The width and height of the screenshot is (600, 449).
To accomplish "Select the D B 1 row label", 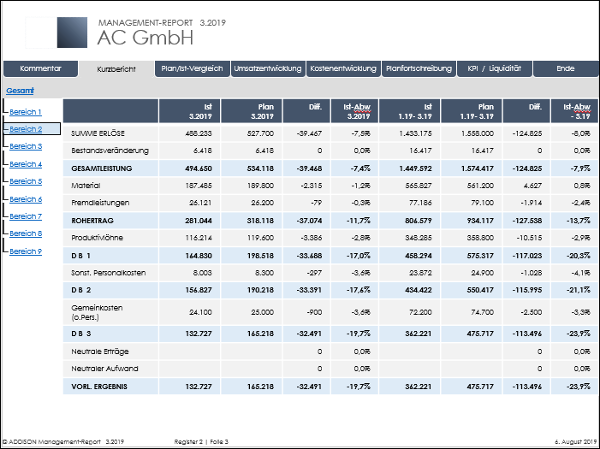I will click(x=81, y=256).
